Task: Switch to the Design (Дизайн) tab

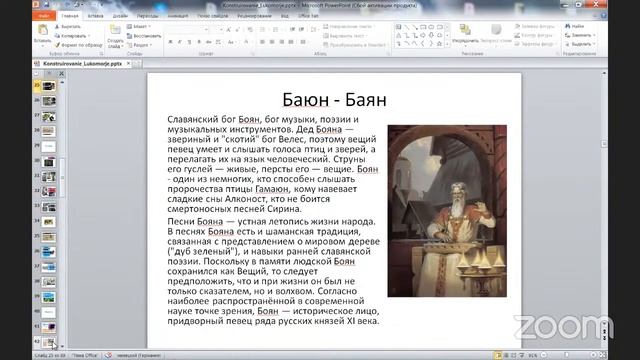Action: pos(120,16)
